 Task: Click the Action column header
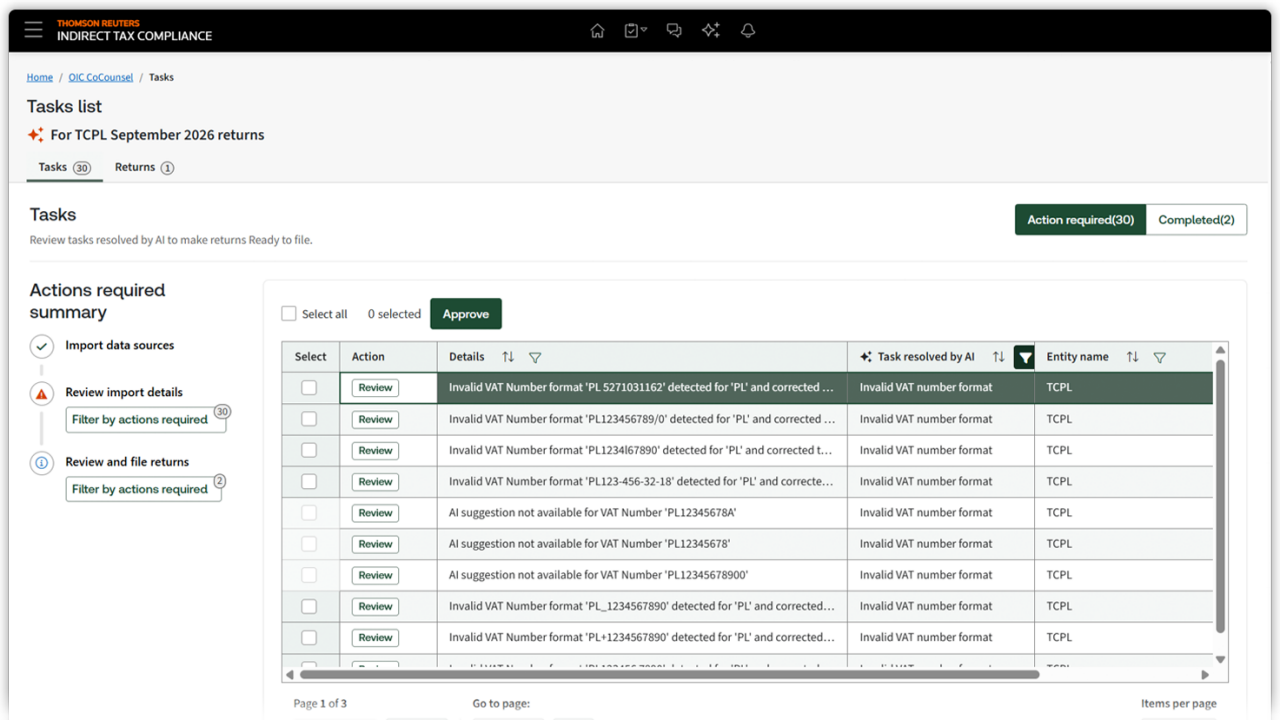[388, 357]
